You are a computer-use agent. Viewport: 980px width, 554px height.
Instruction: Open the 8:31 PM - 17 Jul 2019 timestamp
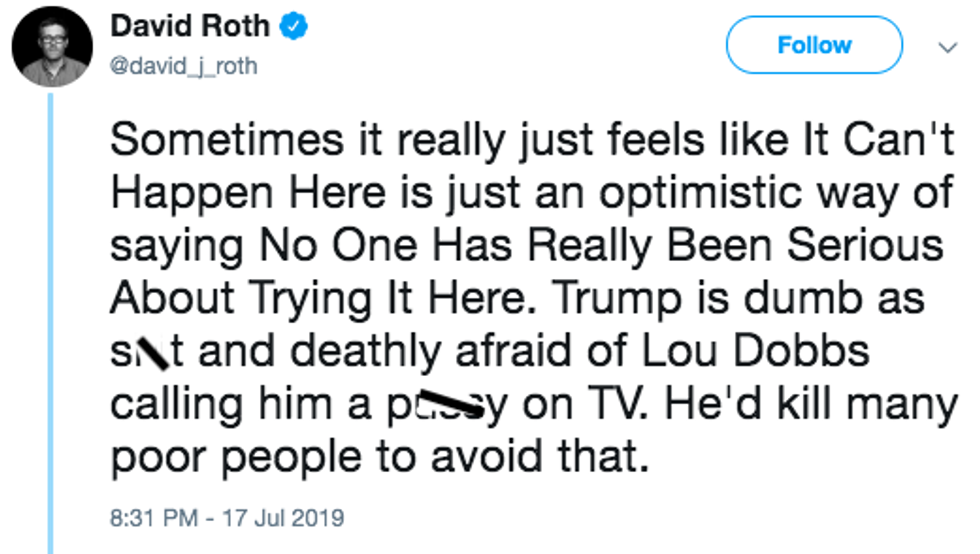[x=227, y=518]
